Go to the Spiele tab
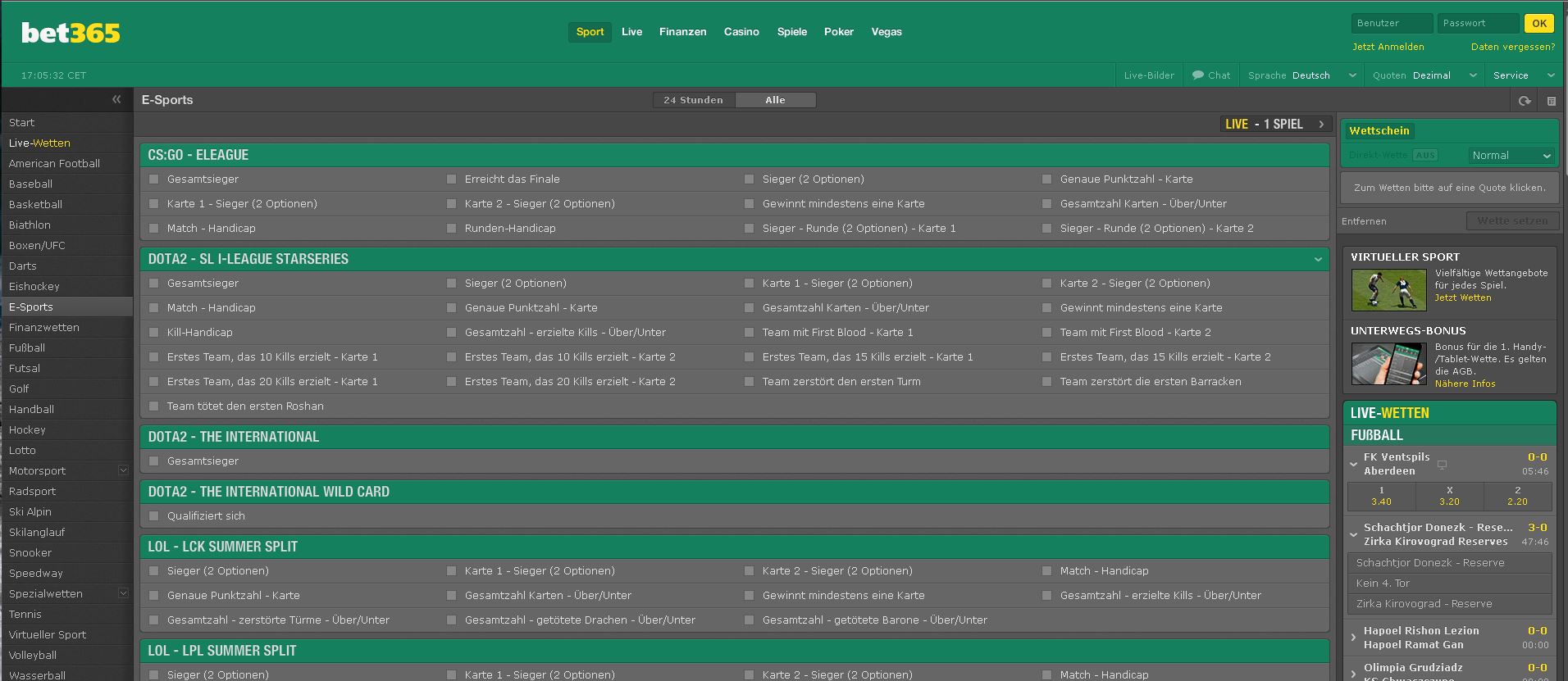Screen dimensions: 1568x681 [792, 32]
